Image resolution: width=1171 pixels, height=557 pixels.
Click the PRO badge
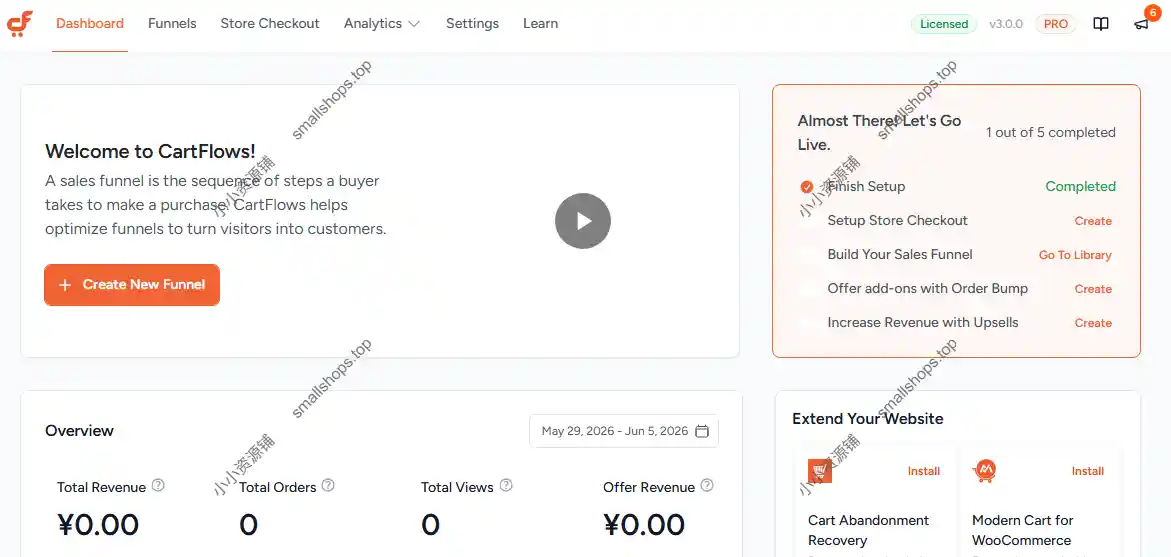(1055, 24)
